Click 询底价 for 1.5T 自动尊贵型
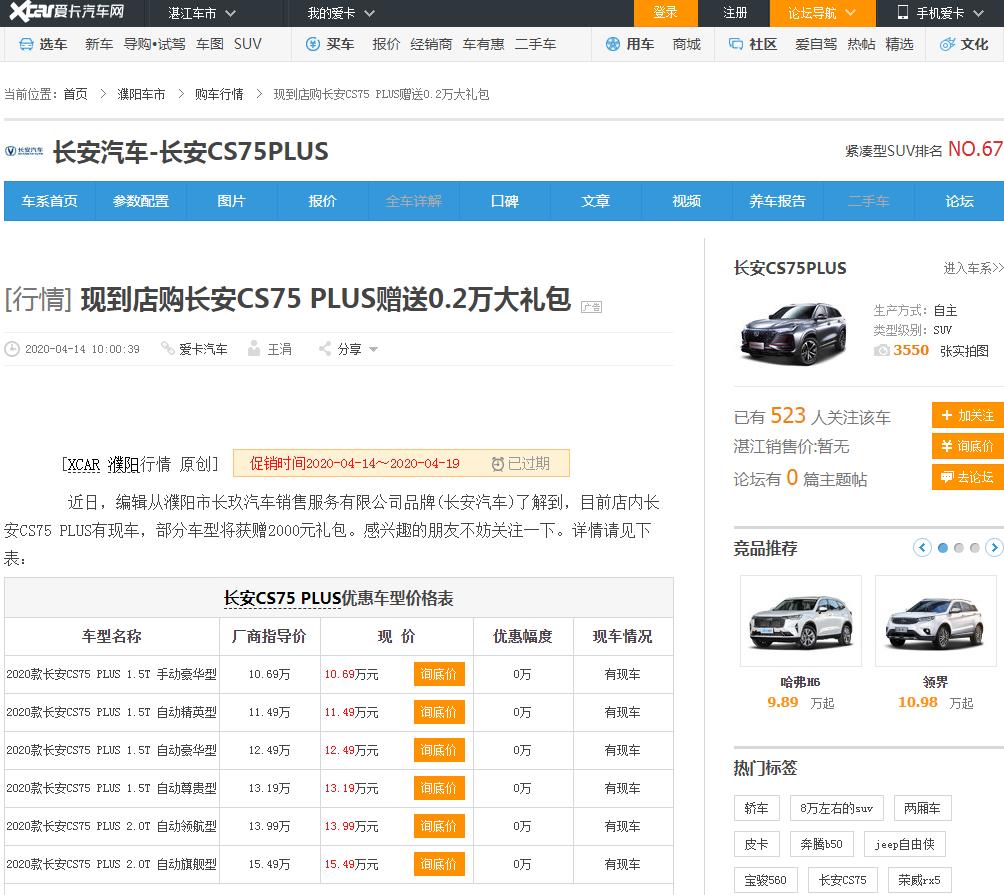Viewport: 1004px width, 895px height. click(x=439, y=788)
